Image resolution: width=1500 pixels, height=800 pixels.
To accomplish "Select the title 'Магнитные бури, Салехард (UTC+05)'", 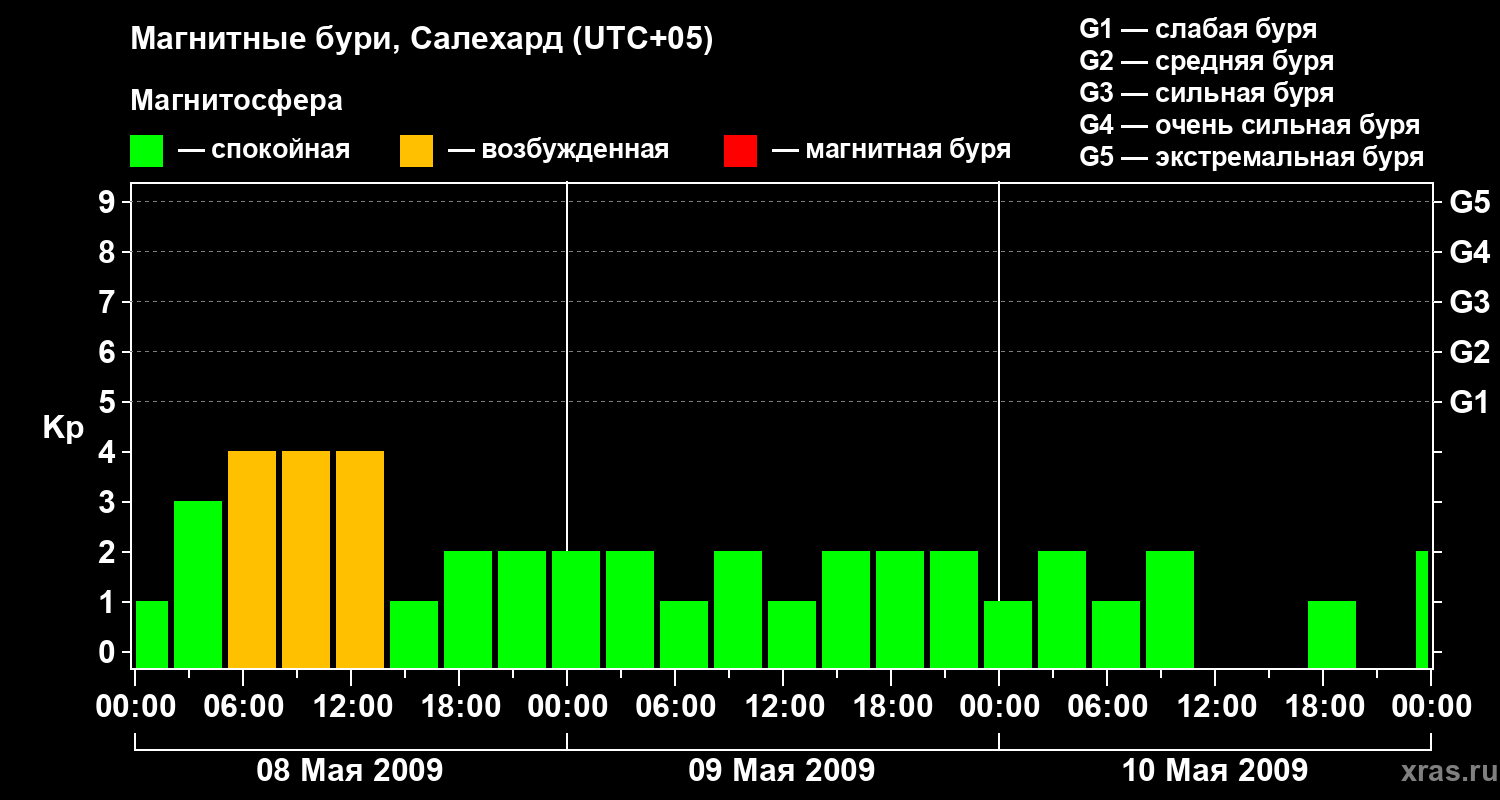I will pyautogui.click(x=422, y=40).
